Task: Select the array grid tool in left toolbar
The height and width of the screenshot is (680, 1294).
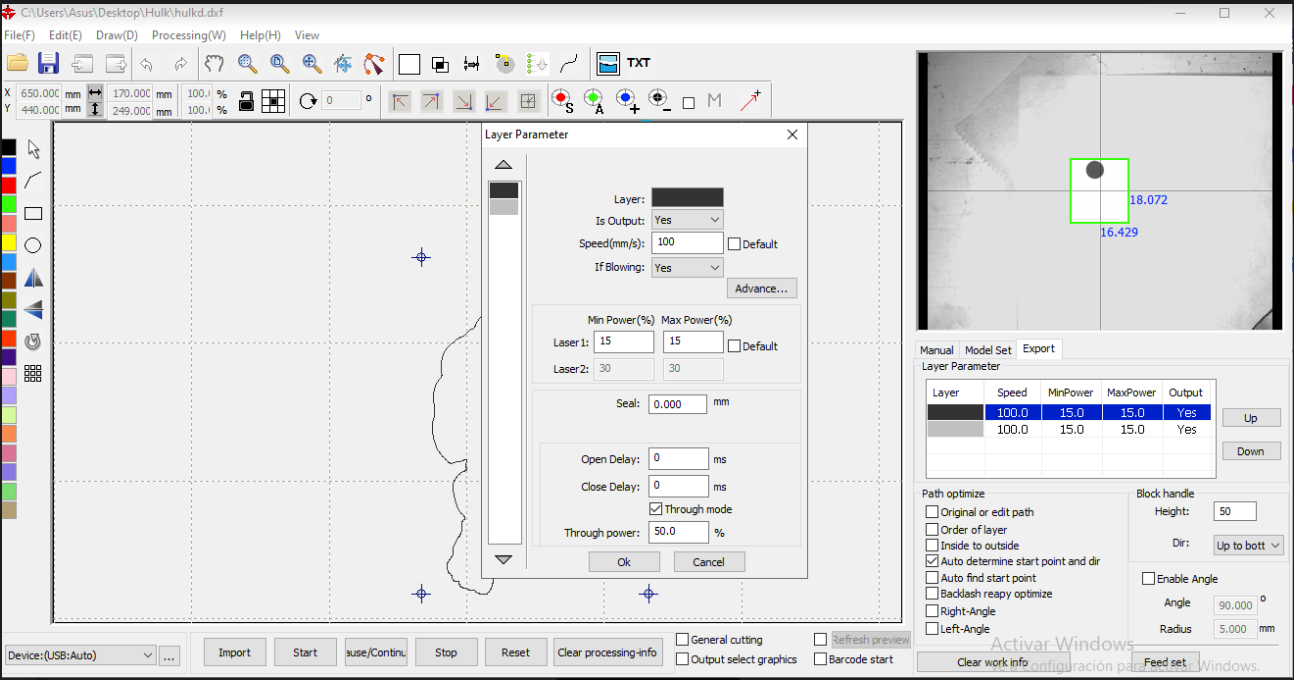Action: pyautogui.click(x=33, y=373)
